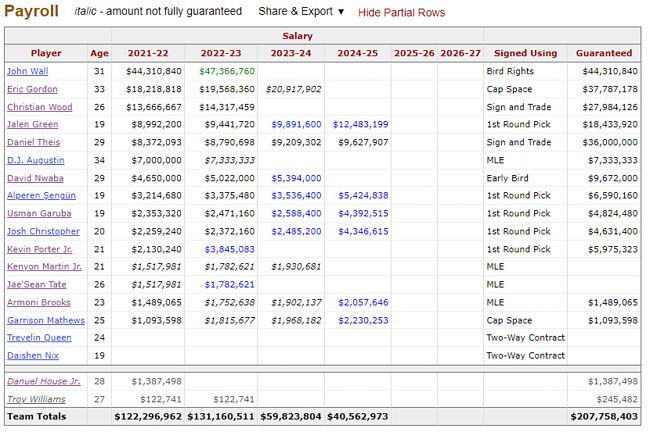
Task: Click the Alperen Şengün player link
Action: click(x=41, y=195)
